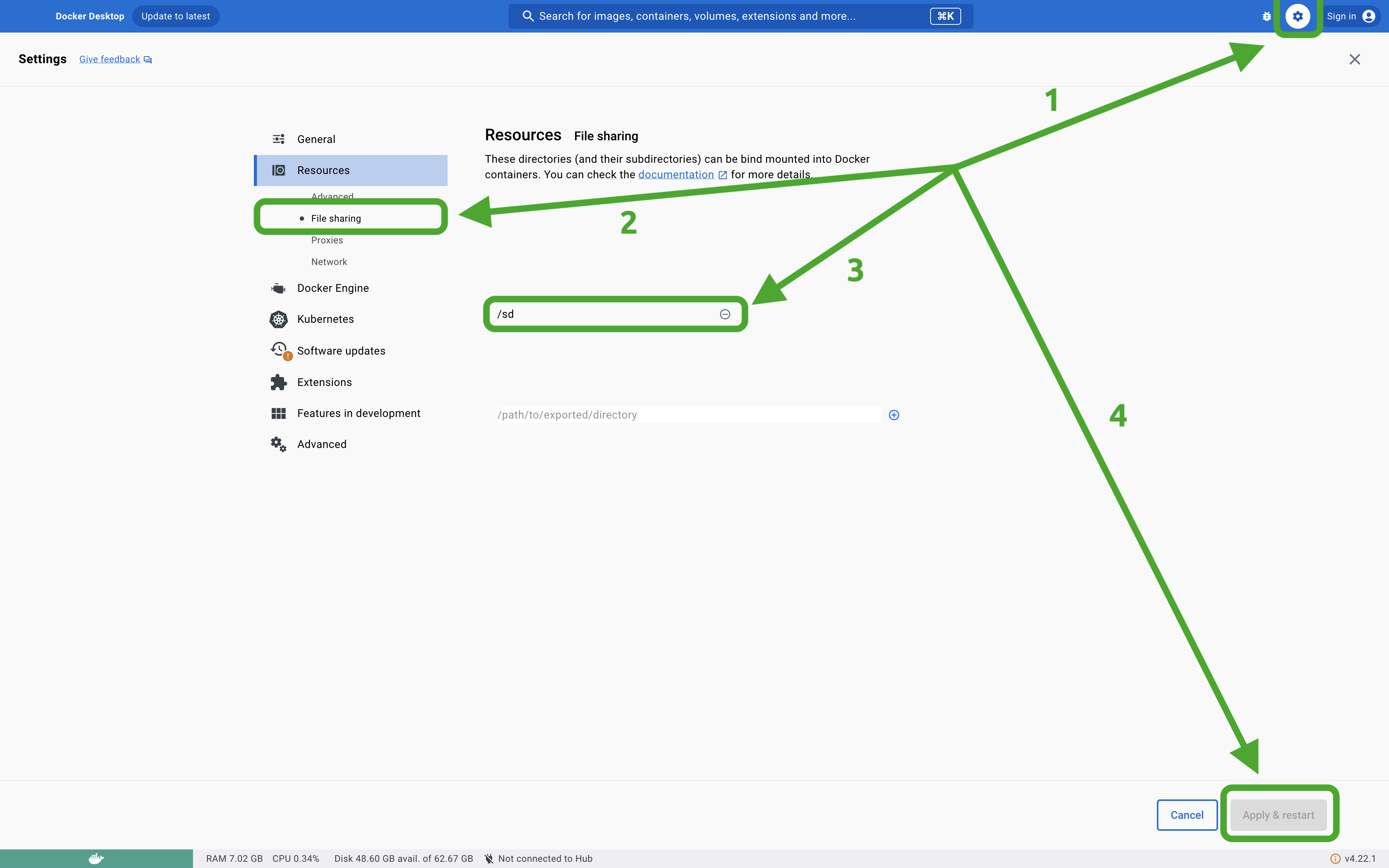Viewport: 1389px width, 868px height.
Task: Close the Settings panel with X
Action: 1355,59
